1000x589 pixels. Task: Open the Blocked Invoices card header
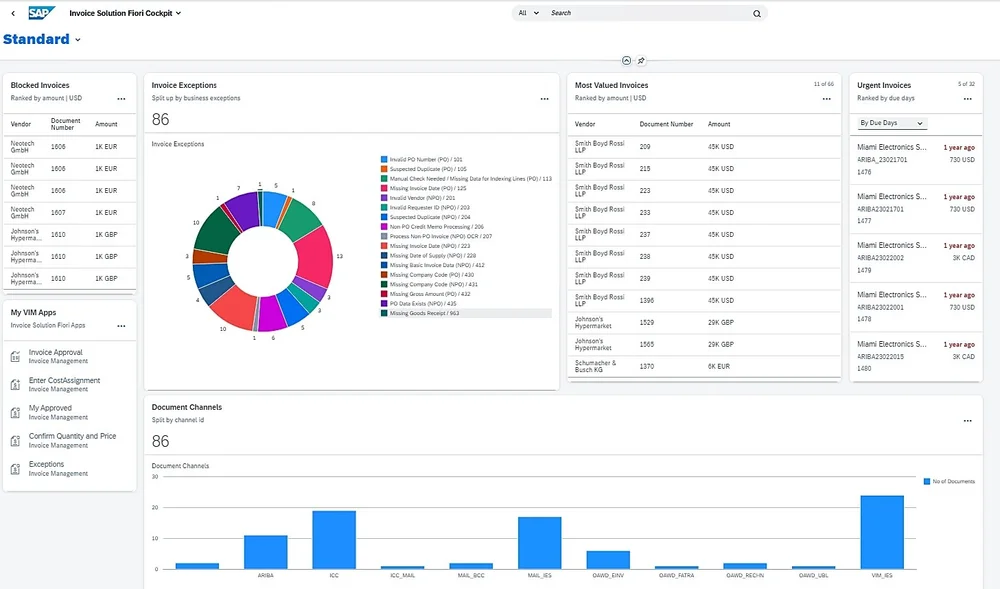tap(70, 91)
